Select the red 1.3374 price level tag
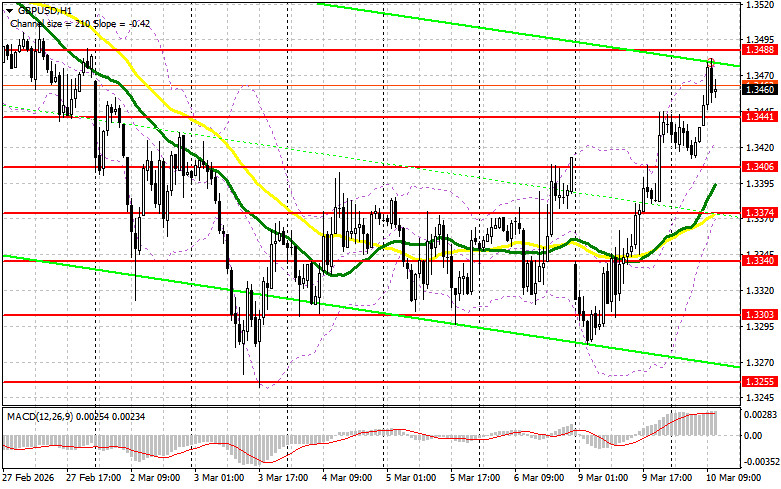This screenshot has width=781, height=489. (x=757, y=213)
